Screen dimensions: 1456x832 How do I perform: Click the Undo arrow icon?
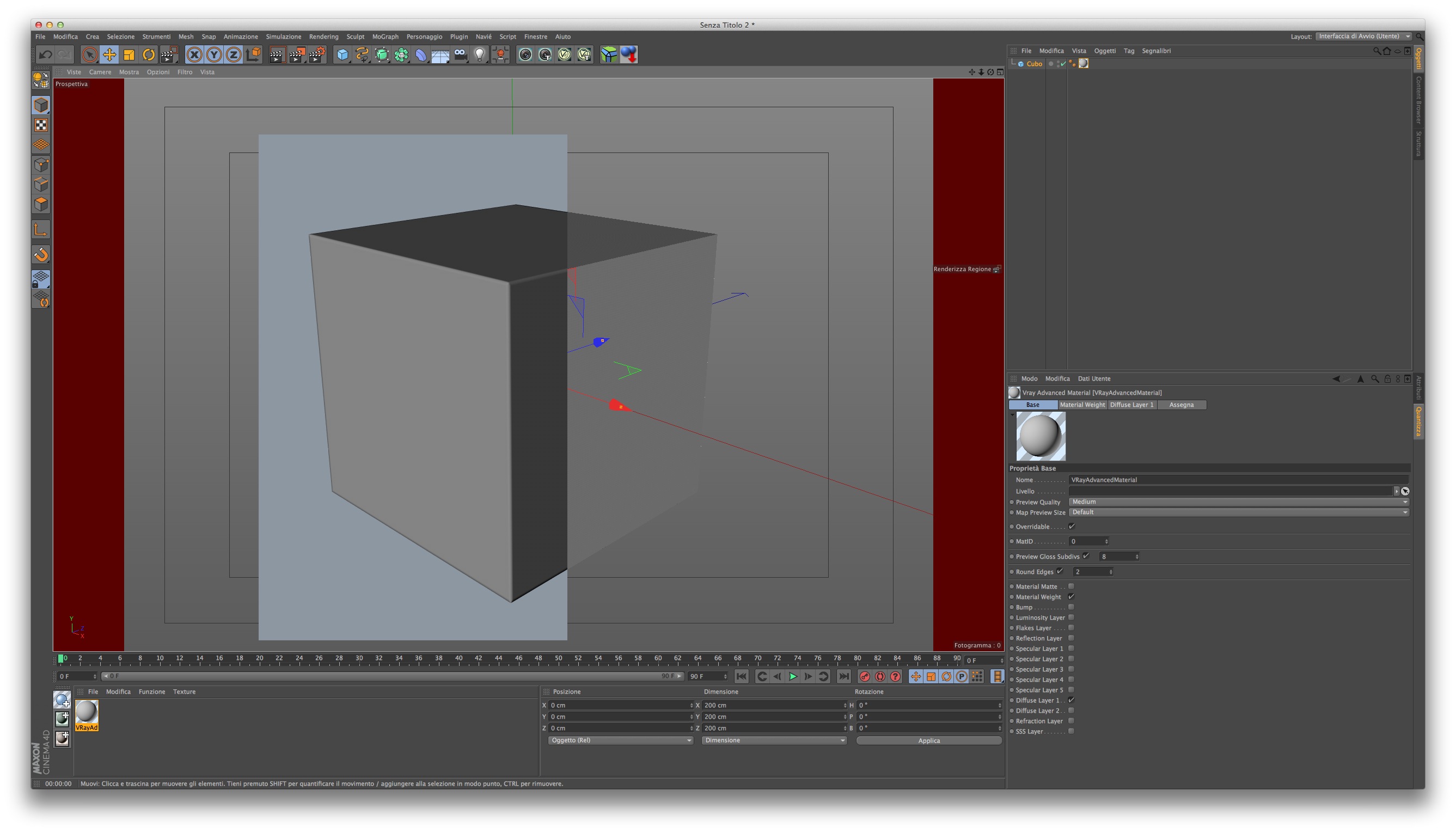click(x=45, y=55)
